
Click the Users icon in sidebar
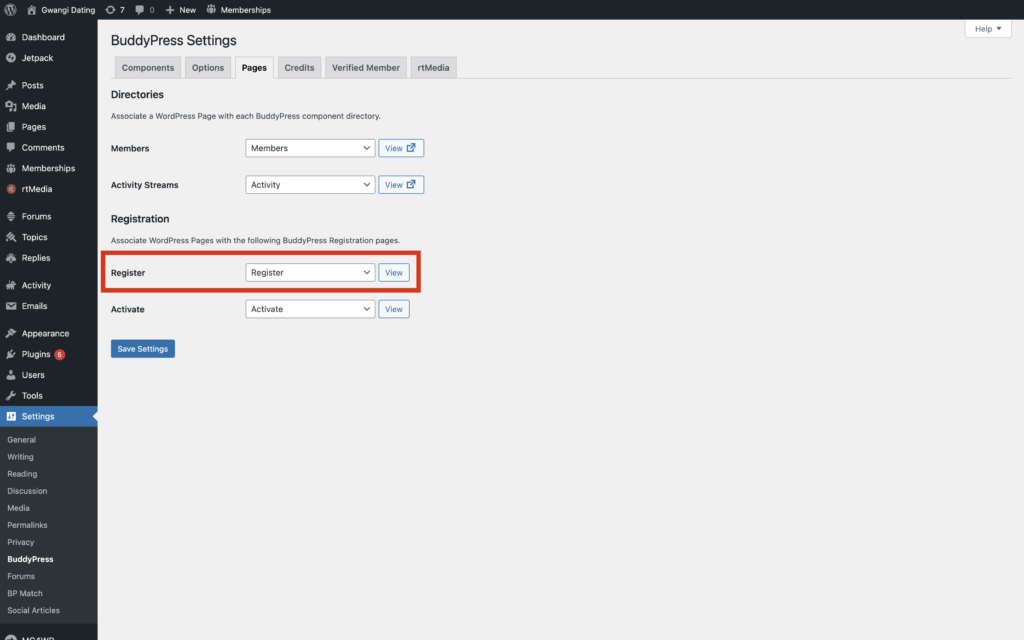click(11, 375)
